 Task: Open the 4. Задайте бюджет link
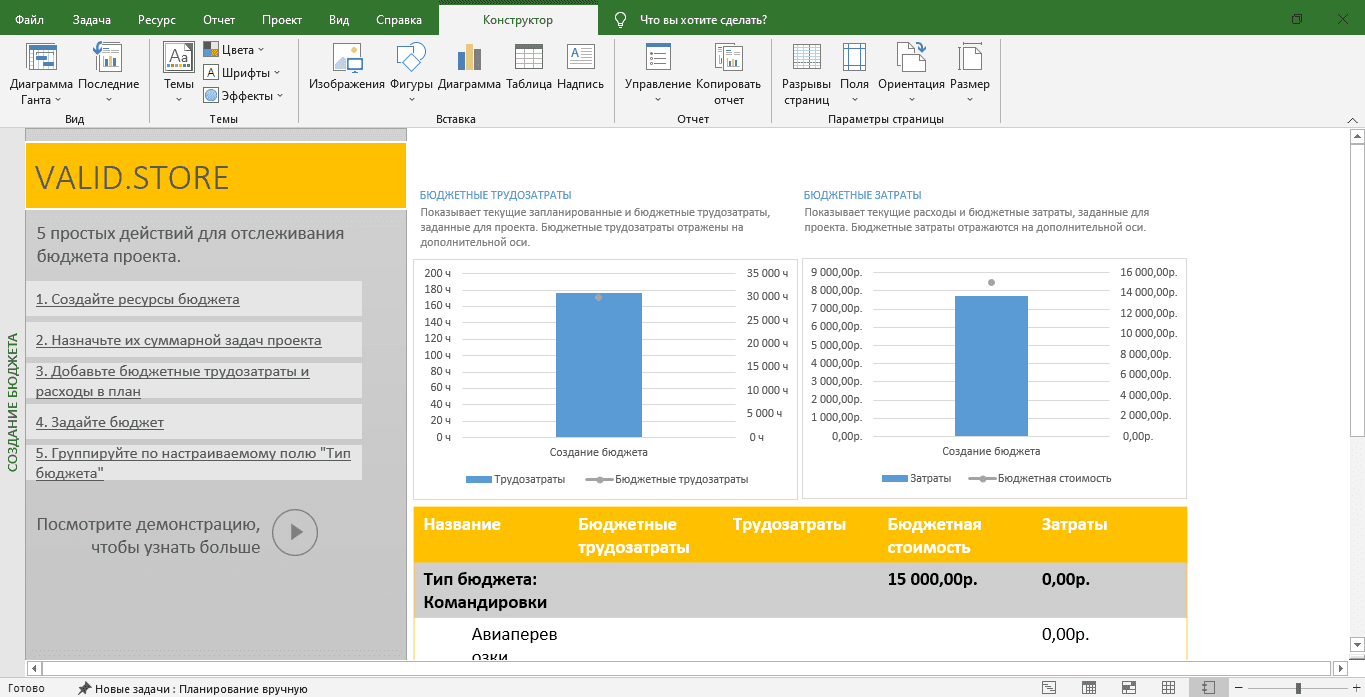point(100,422)
